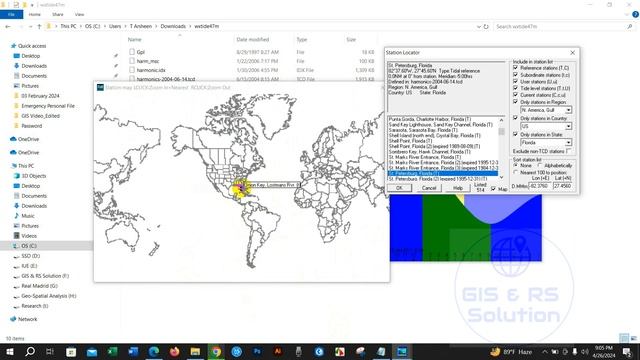Open Word from the taskbar
This screenshot has height=360, width=640.
coord(133,351)
